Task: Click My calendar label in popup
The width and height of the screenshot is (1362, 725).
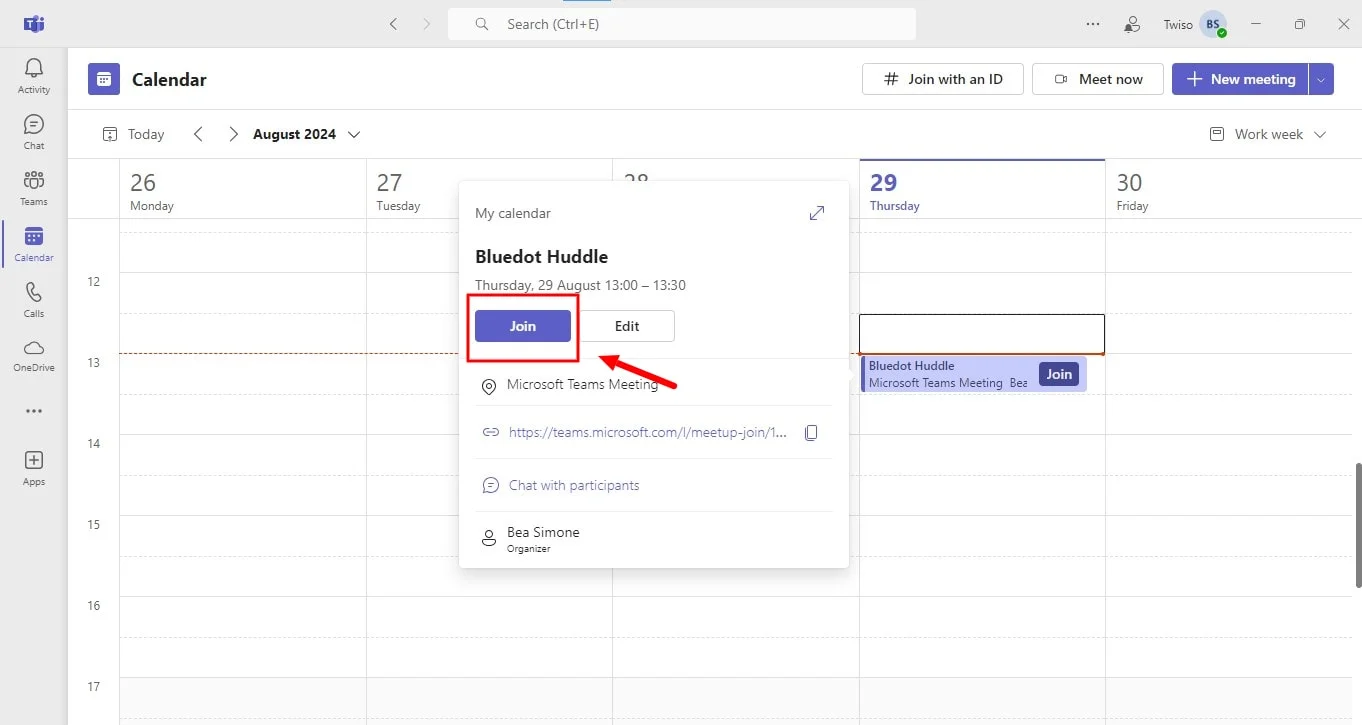Action: [x=513, y=213]
